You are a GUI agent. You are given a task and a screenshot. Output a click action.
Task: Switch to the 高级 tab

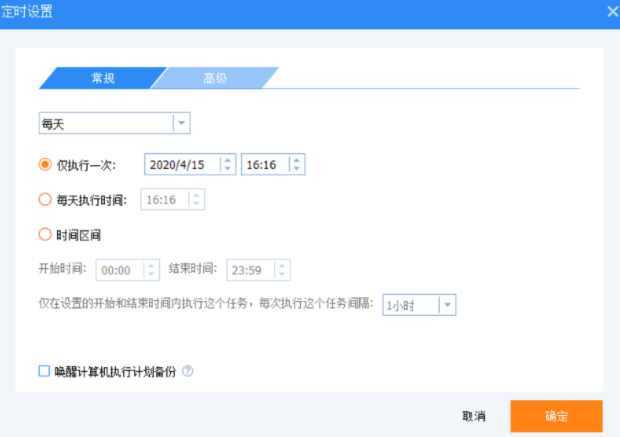pos(215,78)
